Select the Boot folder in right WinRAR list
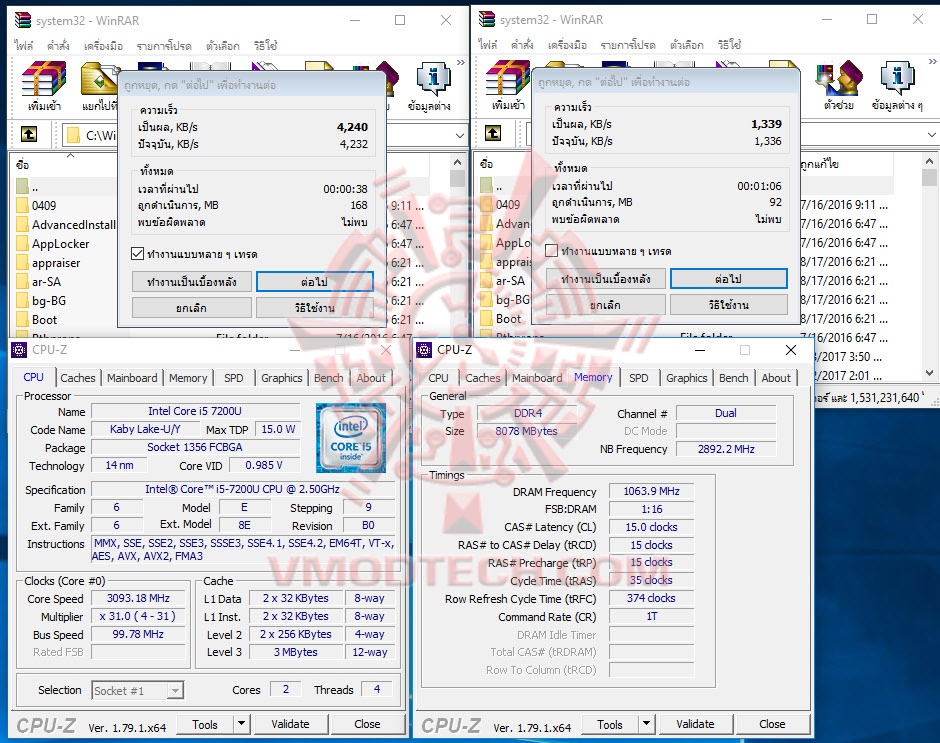Screen dimensions: 940x743 501,319
